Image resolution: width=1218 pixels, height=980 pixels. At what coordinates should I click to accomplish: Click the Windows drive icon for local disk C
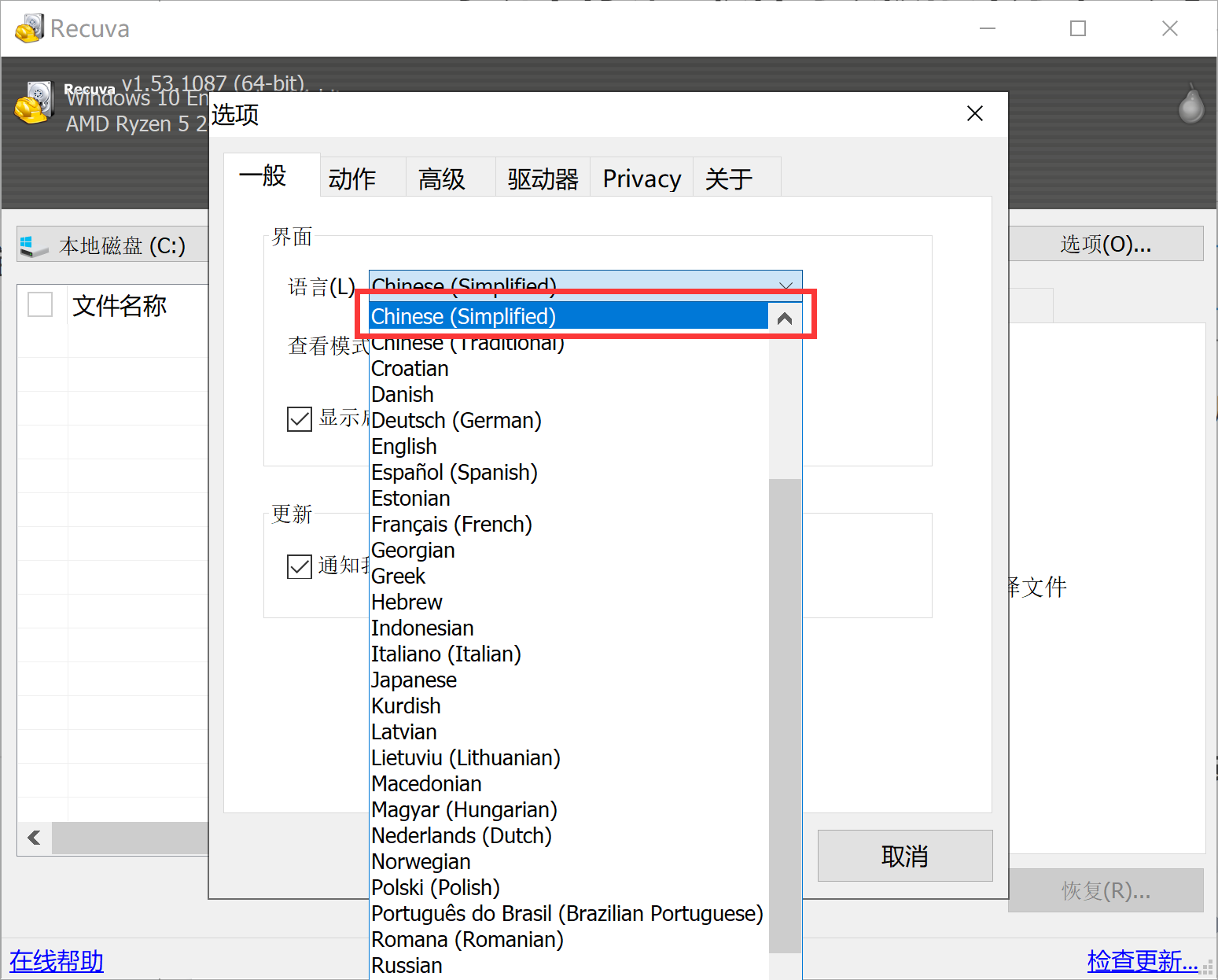point(34,246)
